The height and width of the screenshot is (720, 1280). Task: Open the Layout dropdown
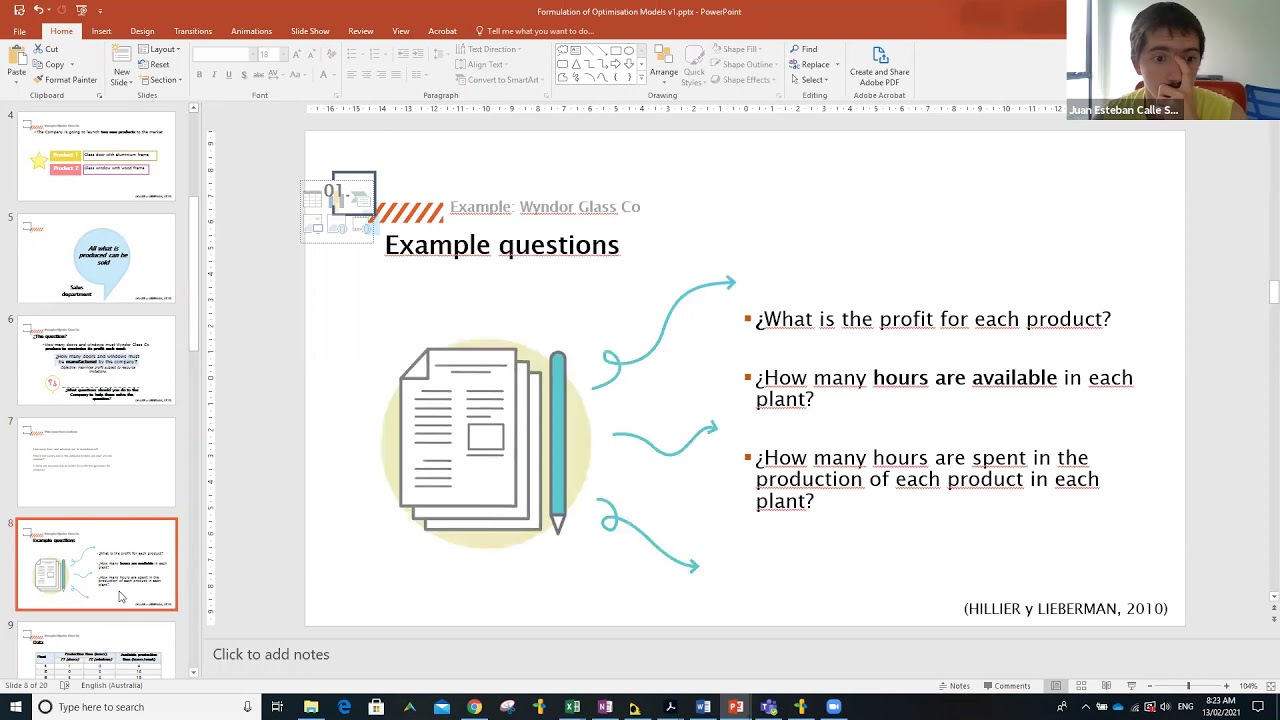[159, 49]
